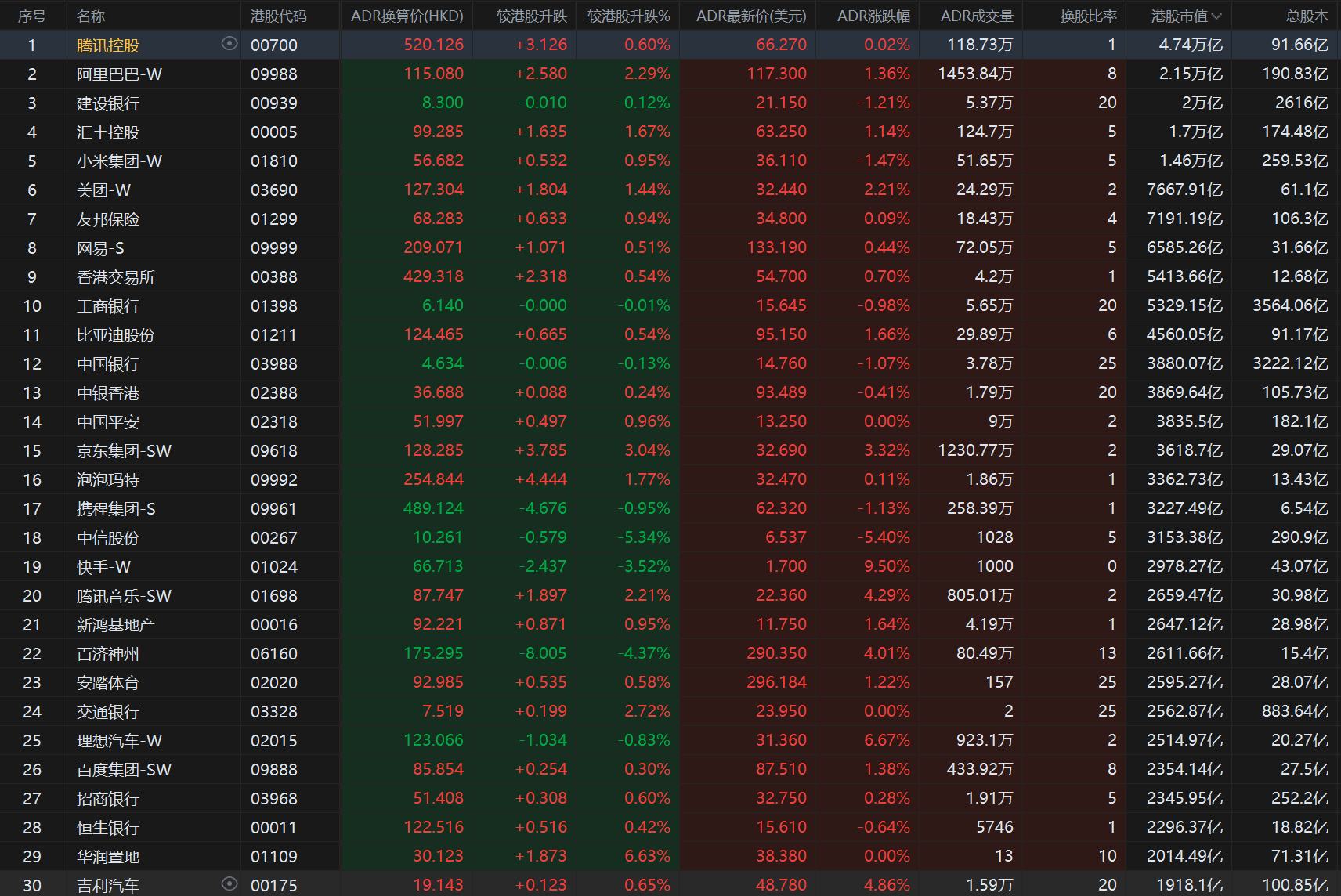Viewport: 1341px width, 896px height.
Task: Click the circle icon beside 腾讯控股
Action: (x=230, y=44)
